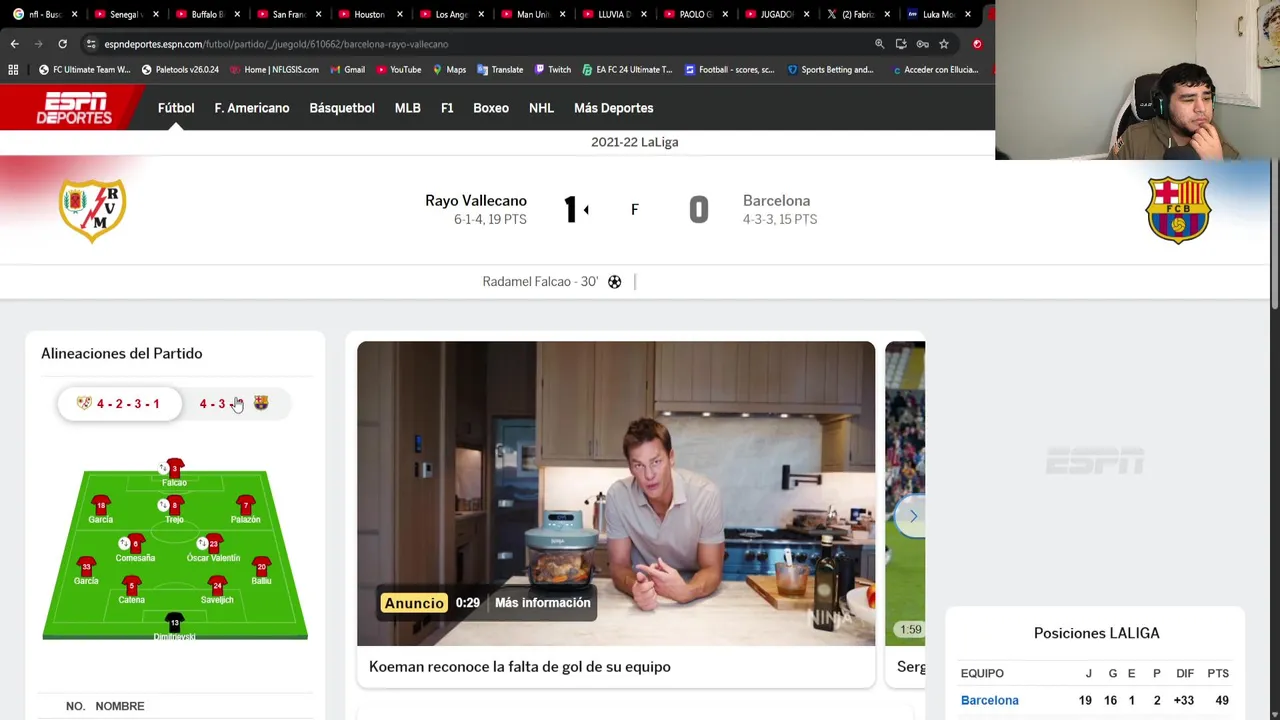The height and width of the screenshot is (720, 1280).
Task: Open the Twitch bookmark
Action: click(553, 70)
